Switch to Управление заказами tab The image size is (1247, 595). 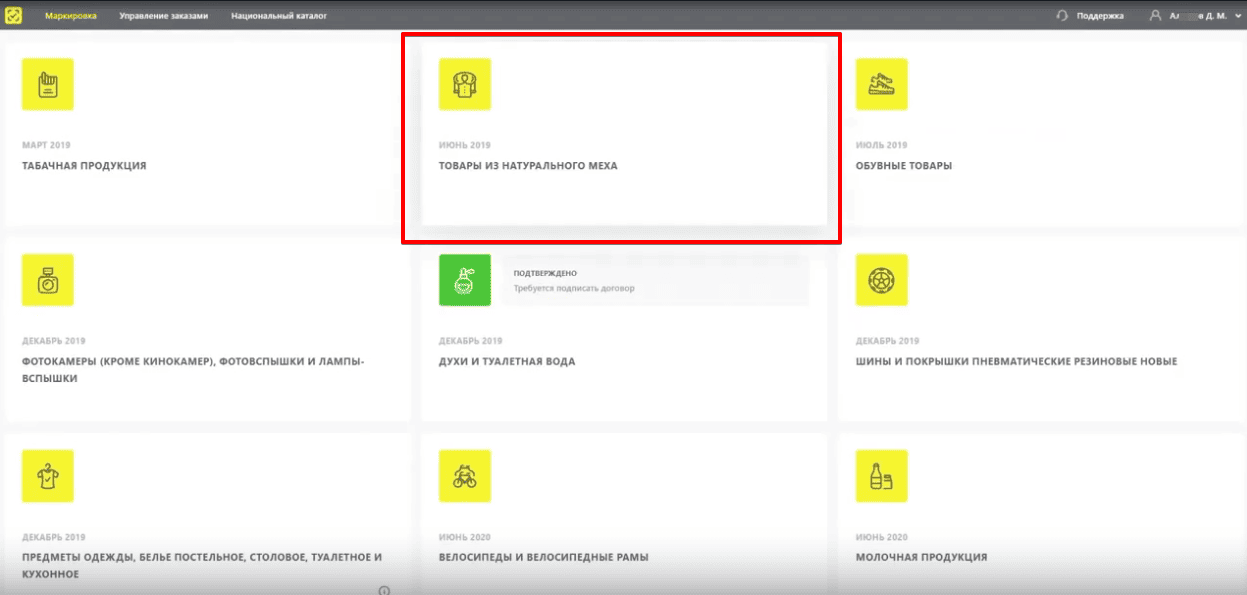point(163,16)
